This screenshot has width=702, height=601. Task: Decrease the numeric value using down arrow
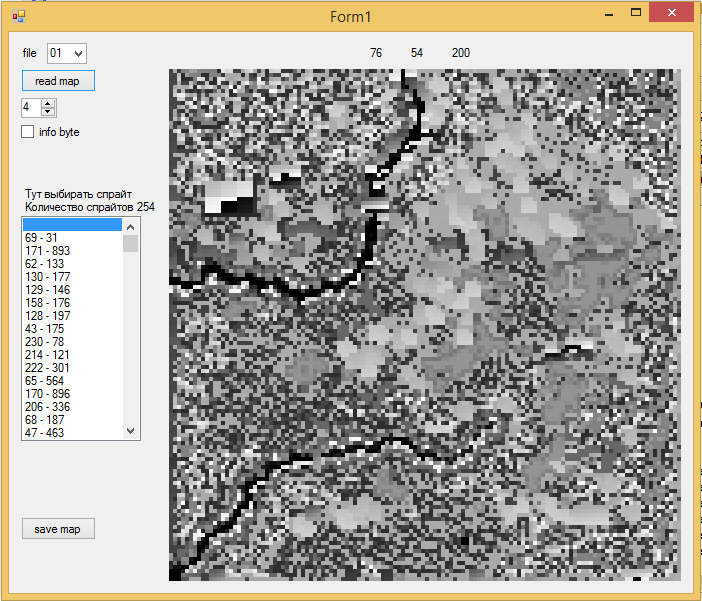point(49,111)
